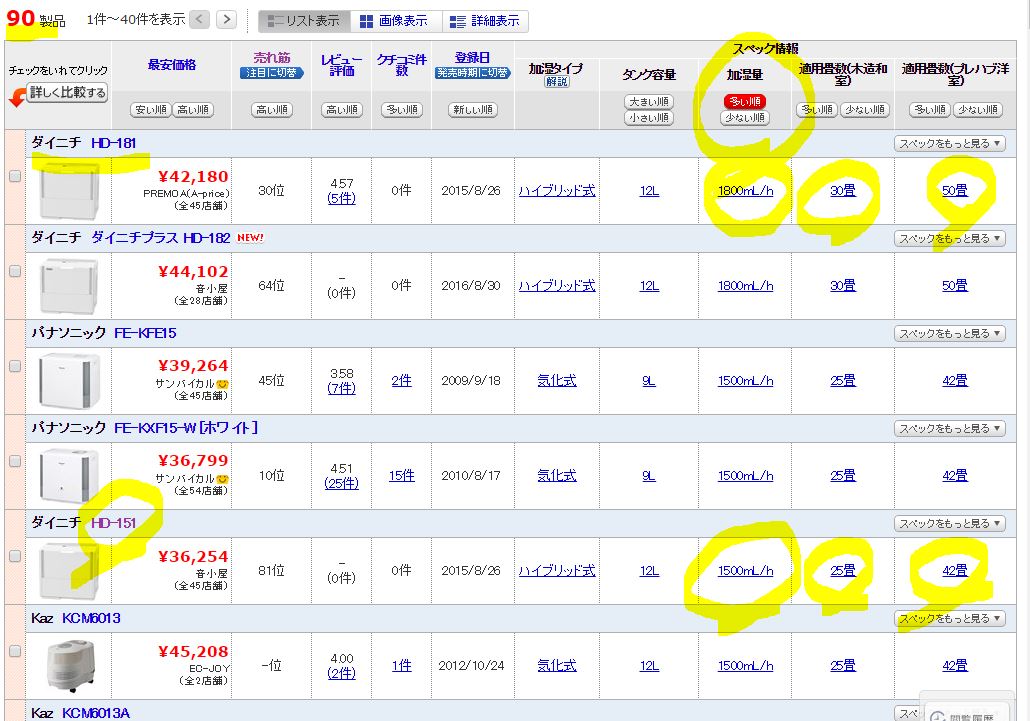The height and width of the screenshot is (721, 1030).
Task: Click ハイブリッド式 type link for HD-181
Action: (557, 190)
